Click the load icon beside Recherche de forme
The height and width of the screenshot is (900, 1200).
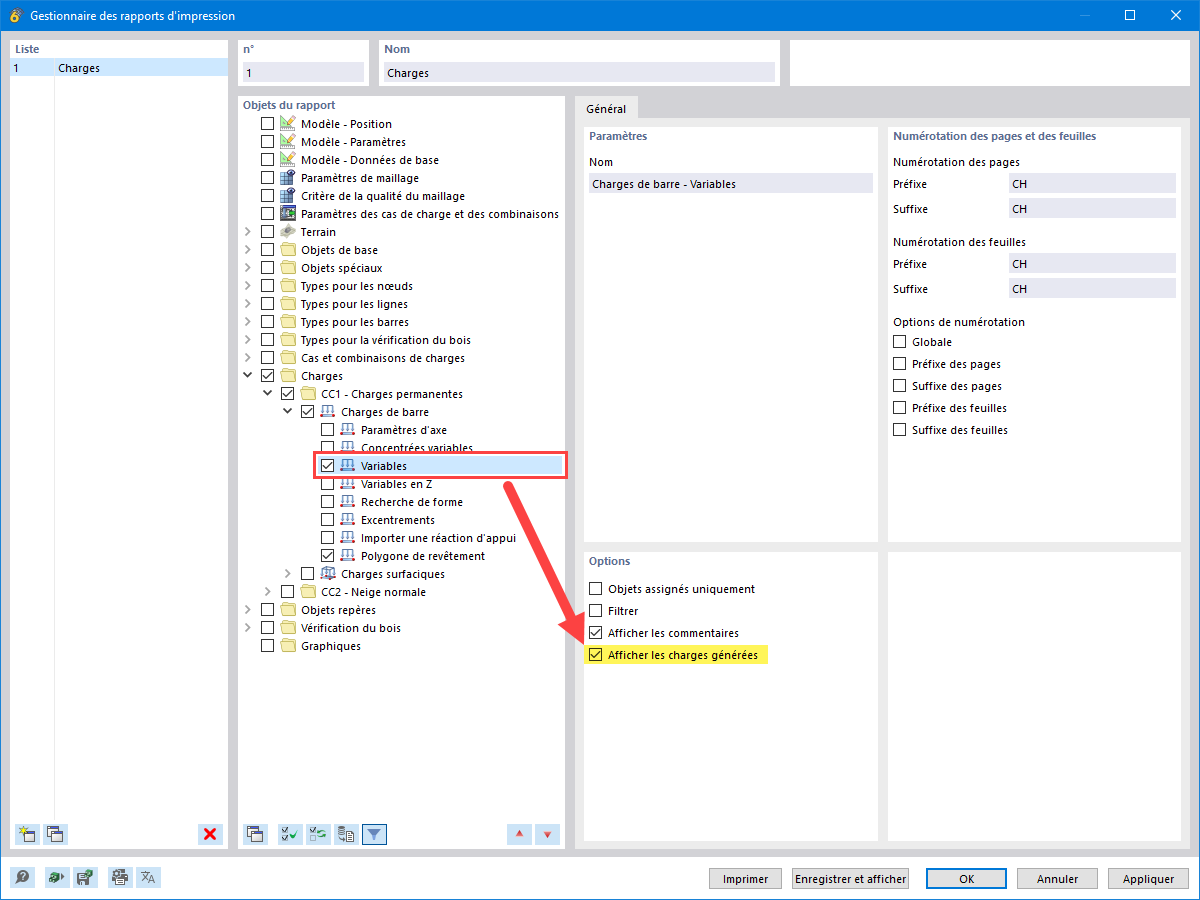click(x=348, y=502)
